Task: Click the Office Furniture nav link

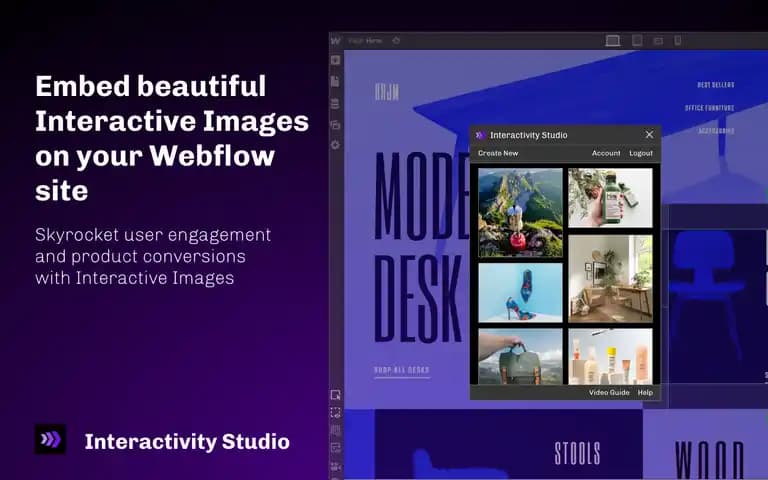Action: coord(709,108)
